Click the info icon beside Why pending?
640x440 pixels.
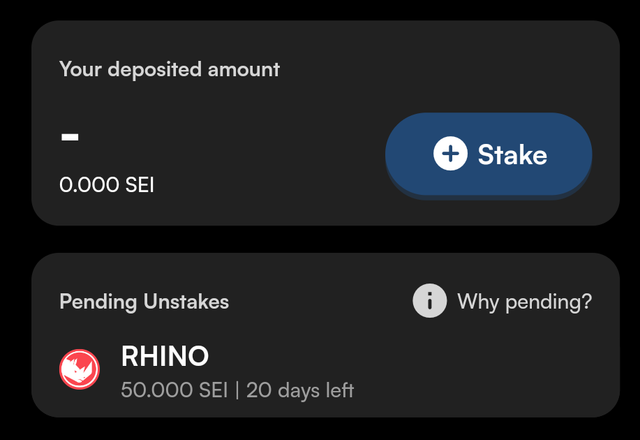click(x=429, y=301)
